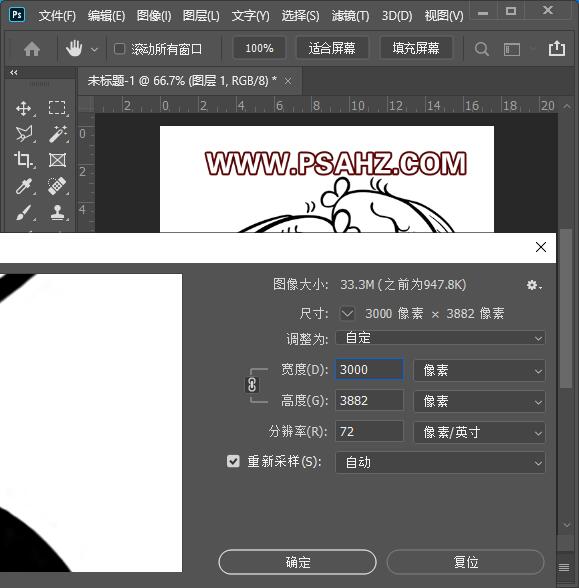The width and height of the screenshot is (579, 588).
Task: Open the 像素/英寸 resolution unit dropdown
Action: click(479, 432)
